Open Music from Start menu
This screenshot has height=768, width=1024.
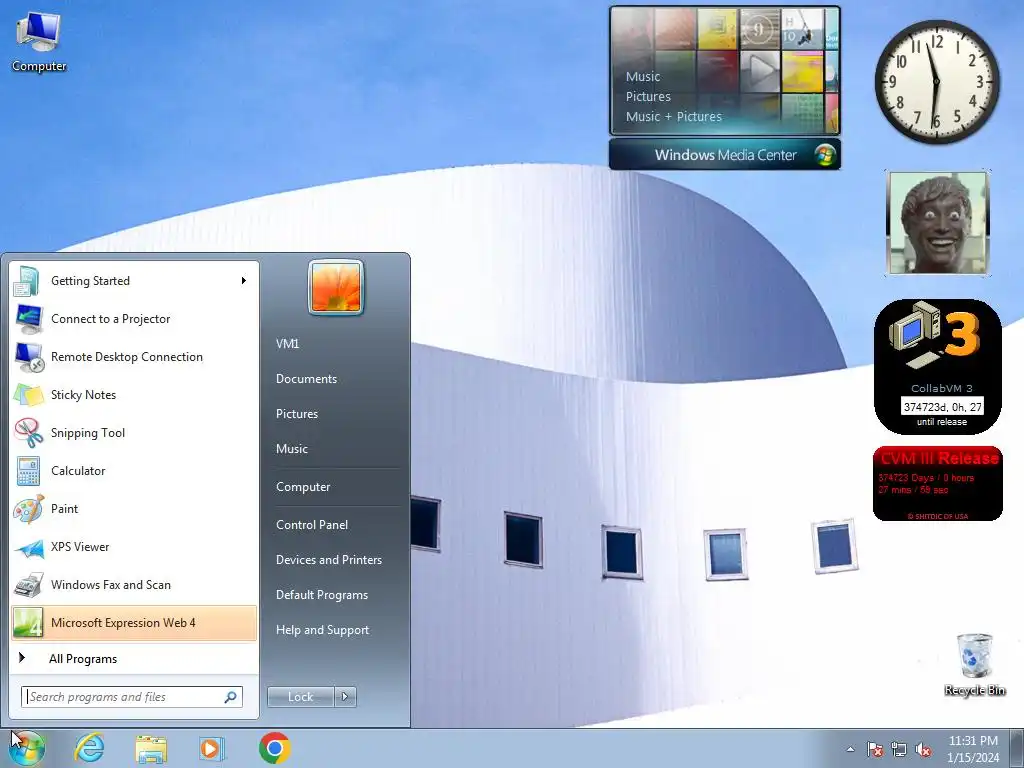291,449
